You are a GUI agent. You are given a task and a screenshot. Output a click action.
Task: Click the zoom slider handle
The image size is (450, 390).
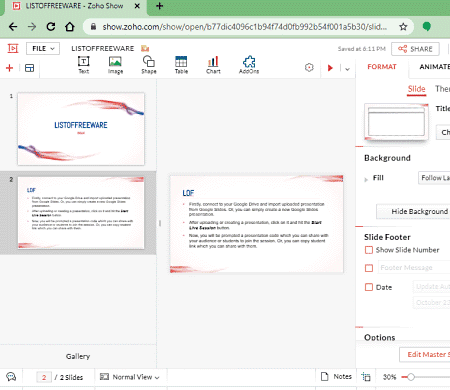(x=411, y=377)
